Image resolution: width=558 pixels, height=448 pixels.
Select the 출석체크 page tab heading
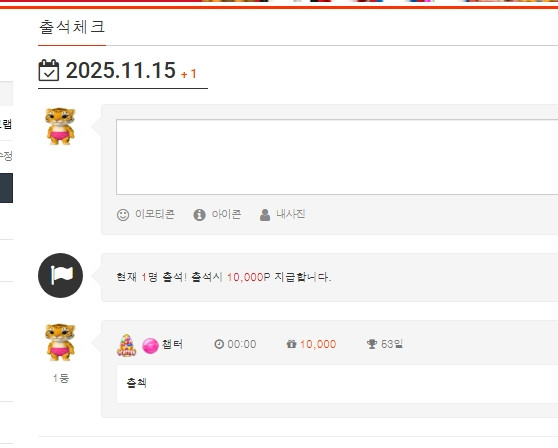click(72, 27)
